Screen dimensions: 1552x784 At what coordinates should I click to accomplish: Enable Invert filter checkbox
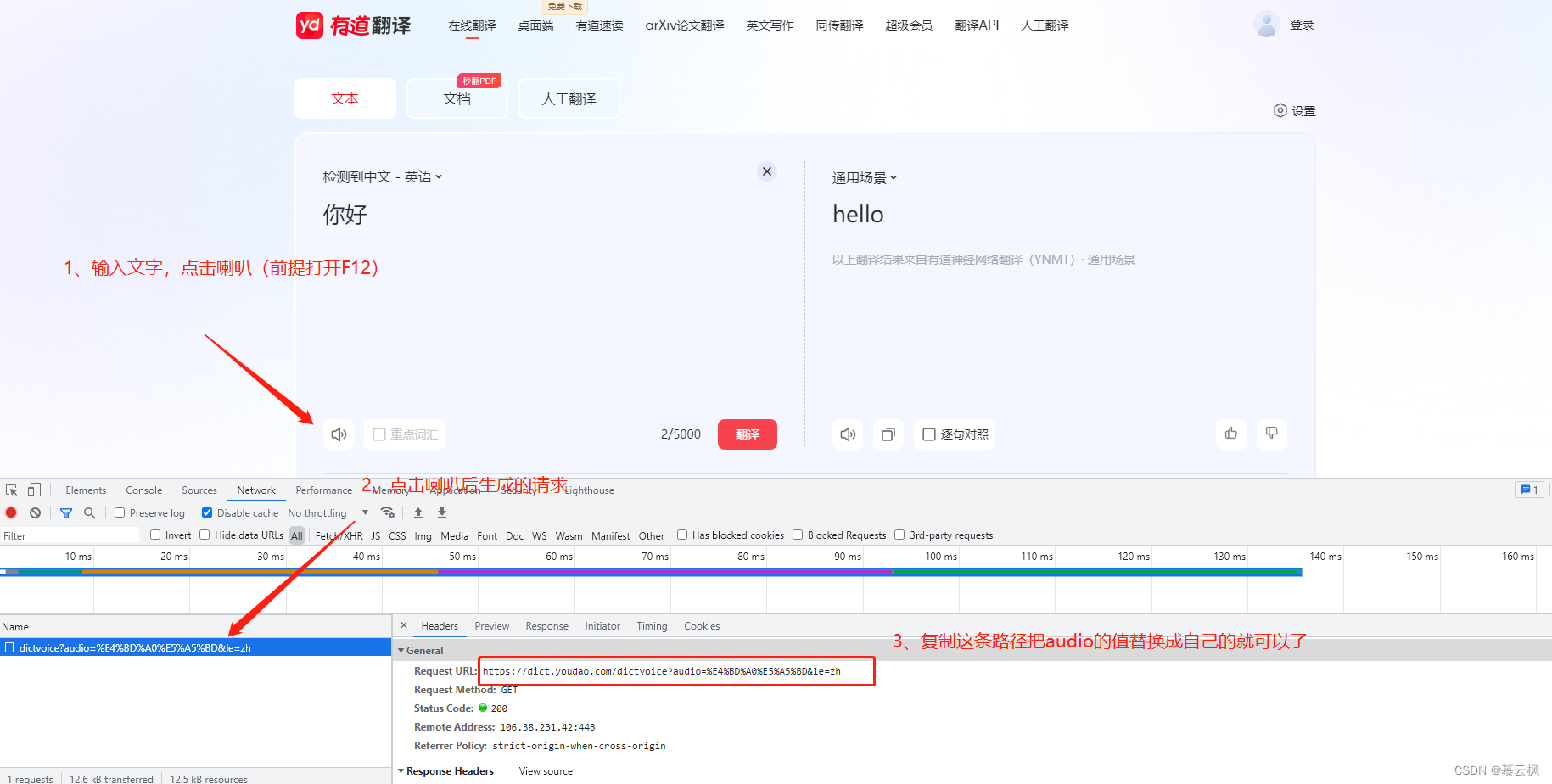click(x=155, y=535)
